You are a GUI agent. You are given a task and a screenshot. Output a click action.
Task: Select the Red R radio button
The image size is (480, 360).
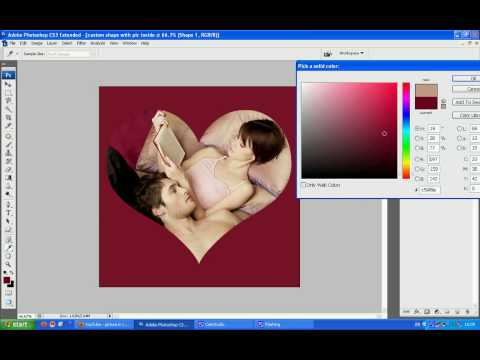point(417,159)
